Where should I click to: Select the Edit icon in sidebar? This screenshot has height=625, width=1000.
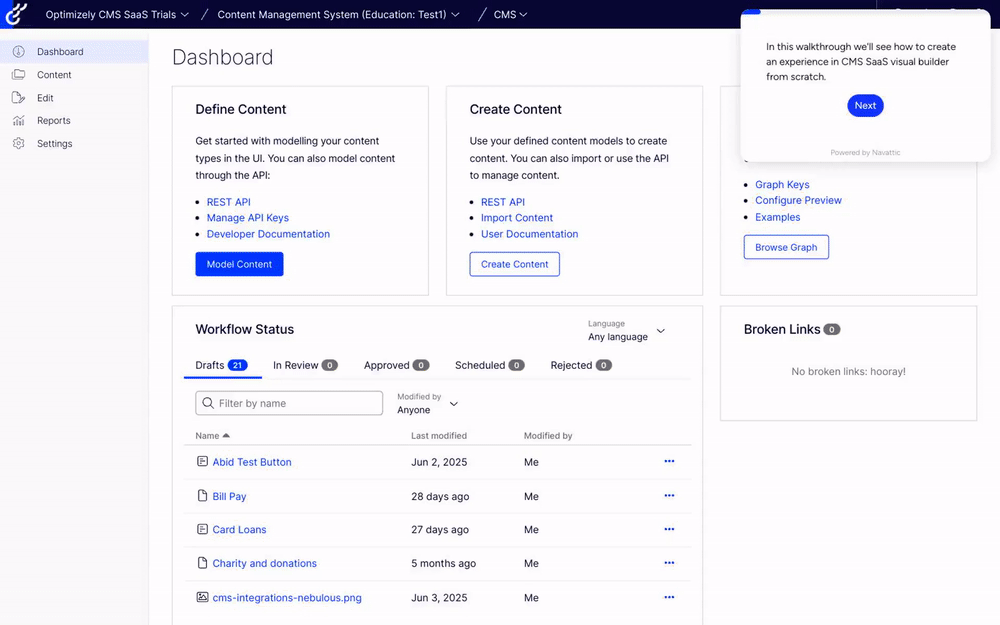pos(18,98)
